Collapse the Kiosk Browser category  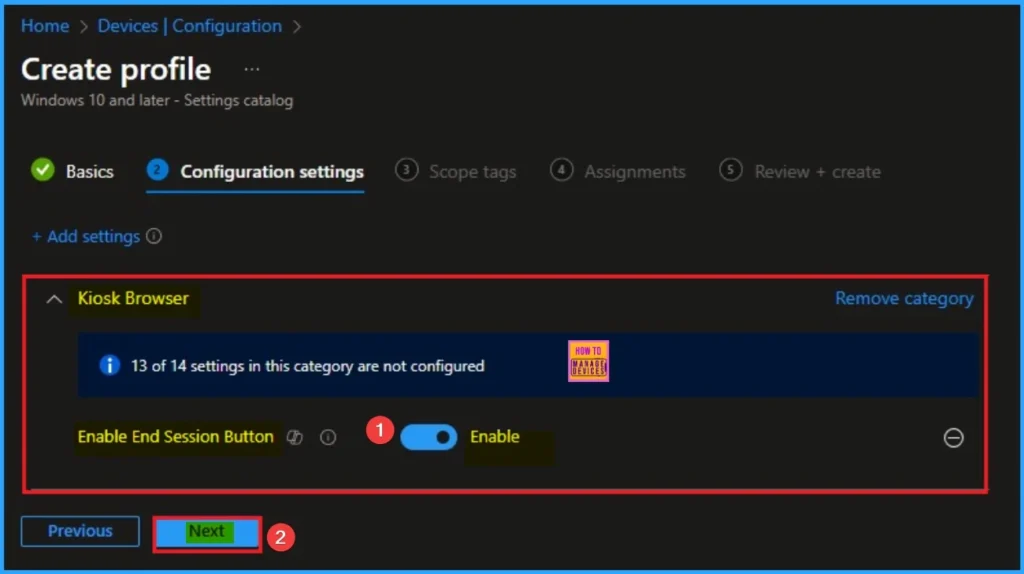[55, 299]
